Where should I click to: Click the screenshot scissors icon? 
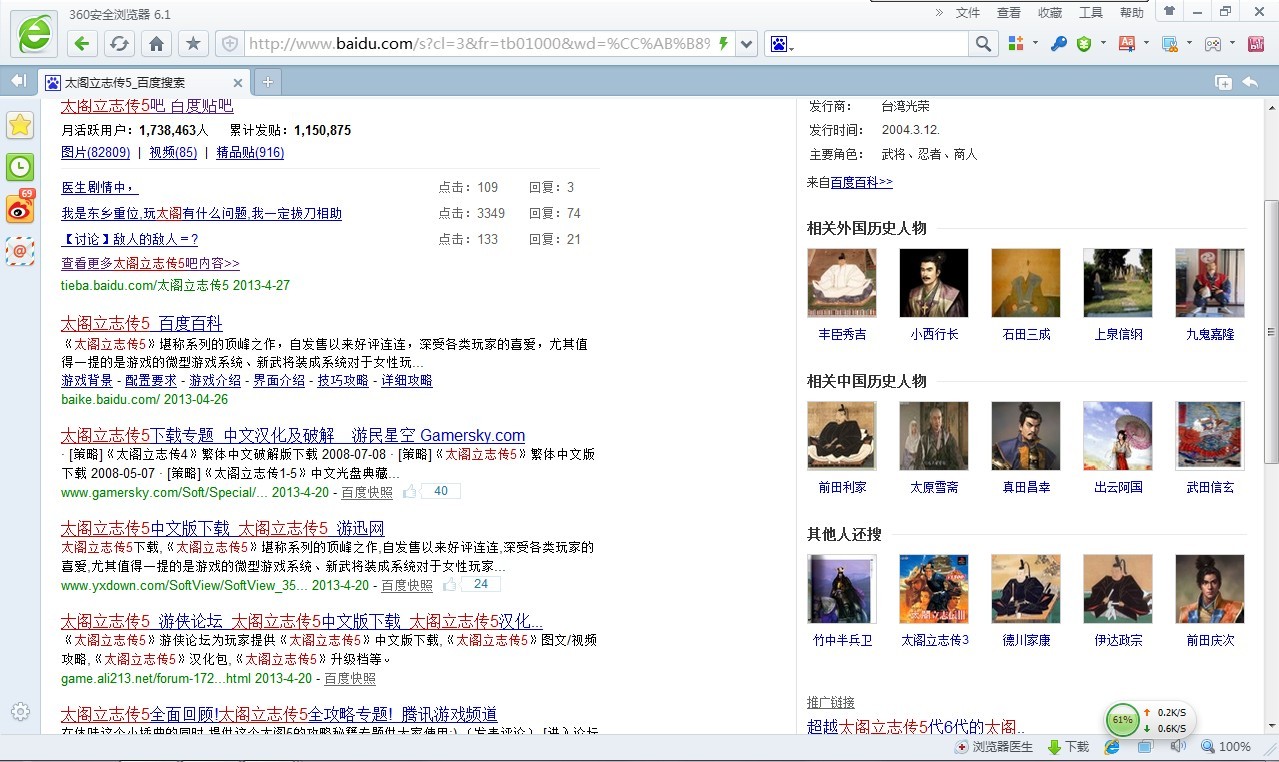tap(1169, 44)
